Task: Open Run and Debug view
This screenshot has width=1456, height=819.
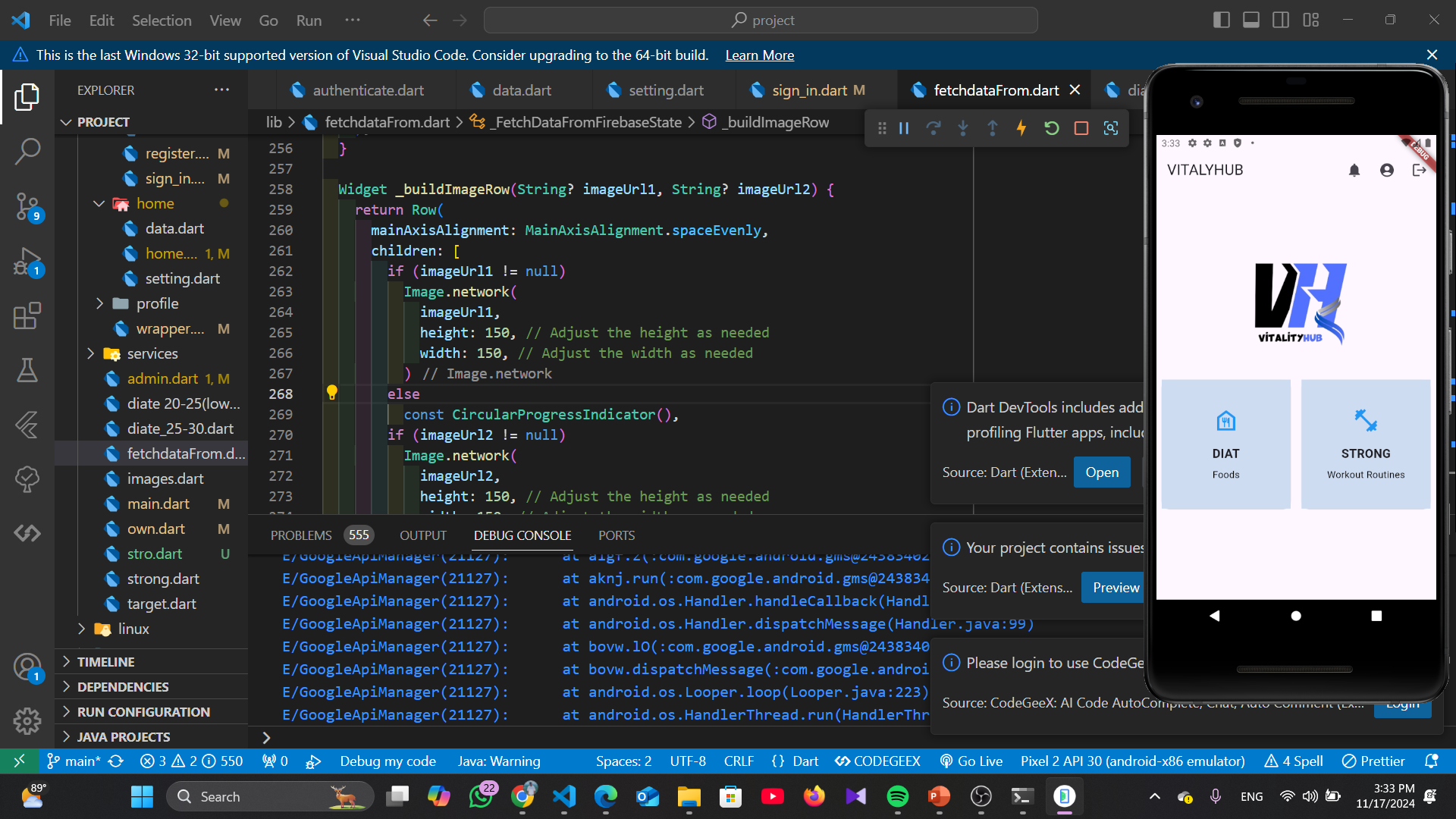Action: [27, 262]
